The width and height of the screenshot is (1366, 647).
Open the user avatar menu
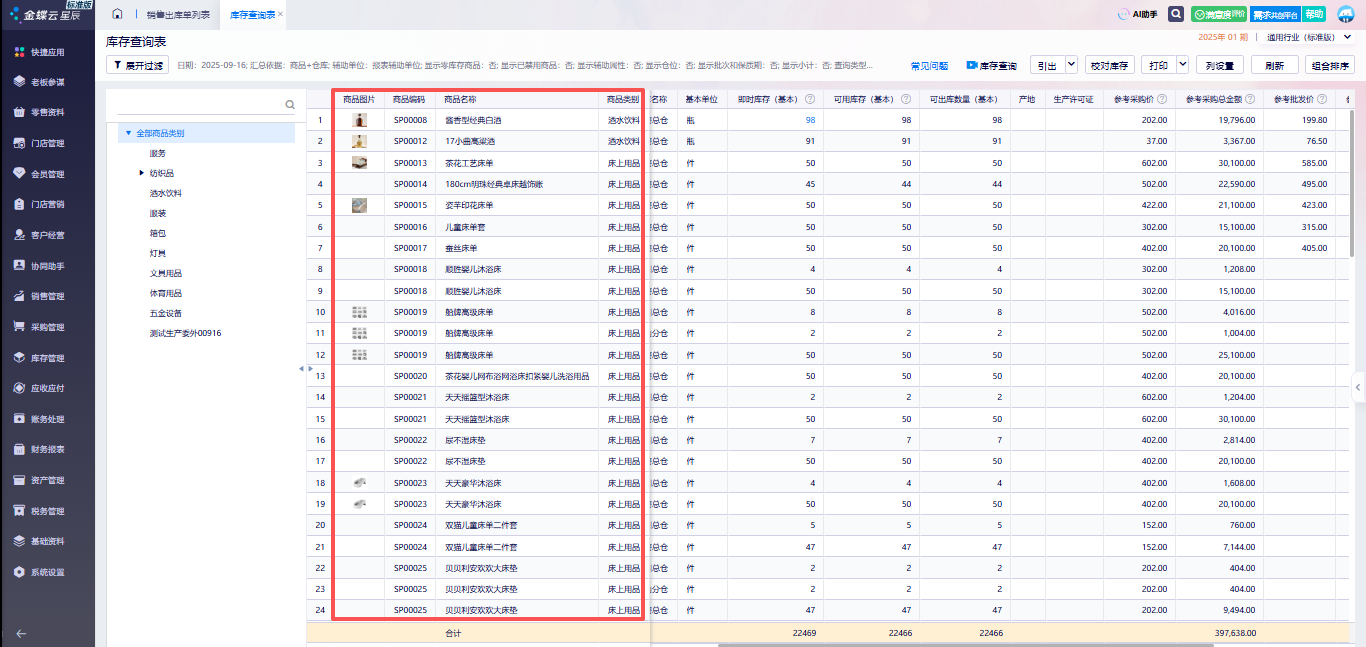1345,14
